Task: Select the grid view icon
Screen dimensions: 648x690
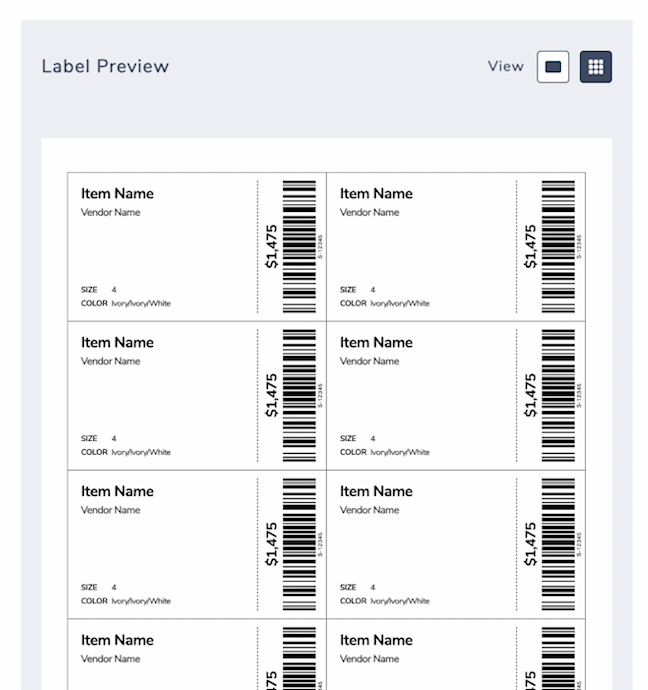Action: coord(596,67)
